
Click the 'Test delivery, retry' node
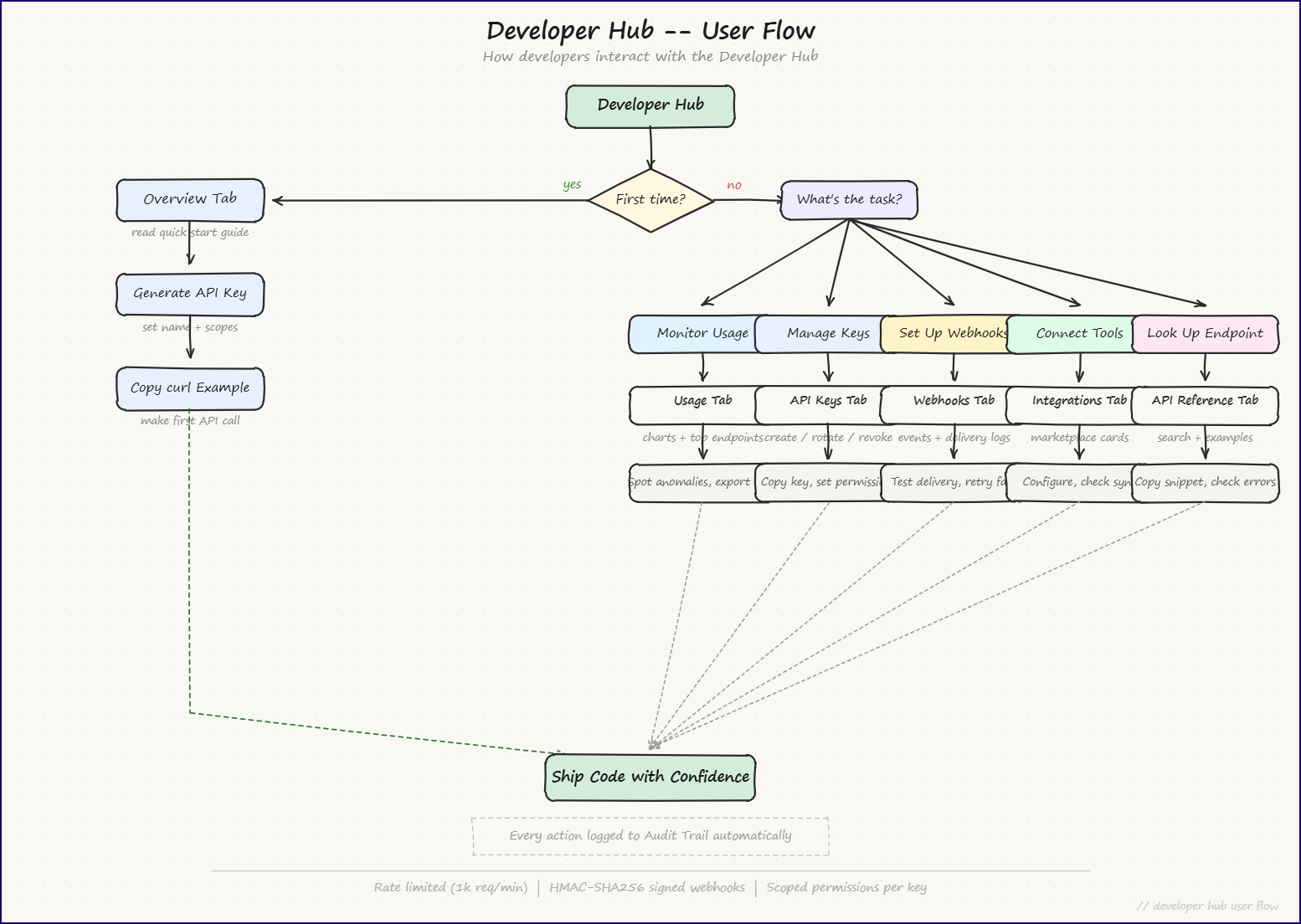[x=944, y=483]
